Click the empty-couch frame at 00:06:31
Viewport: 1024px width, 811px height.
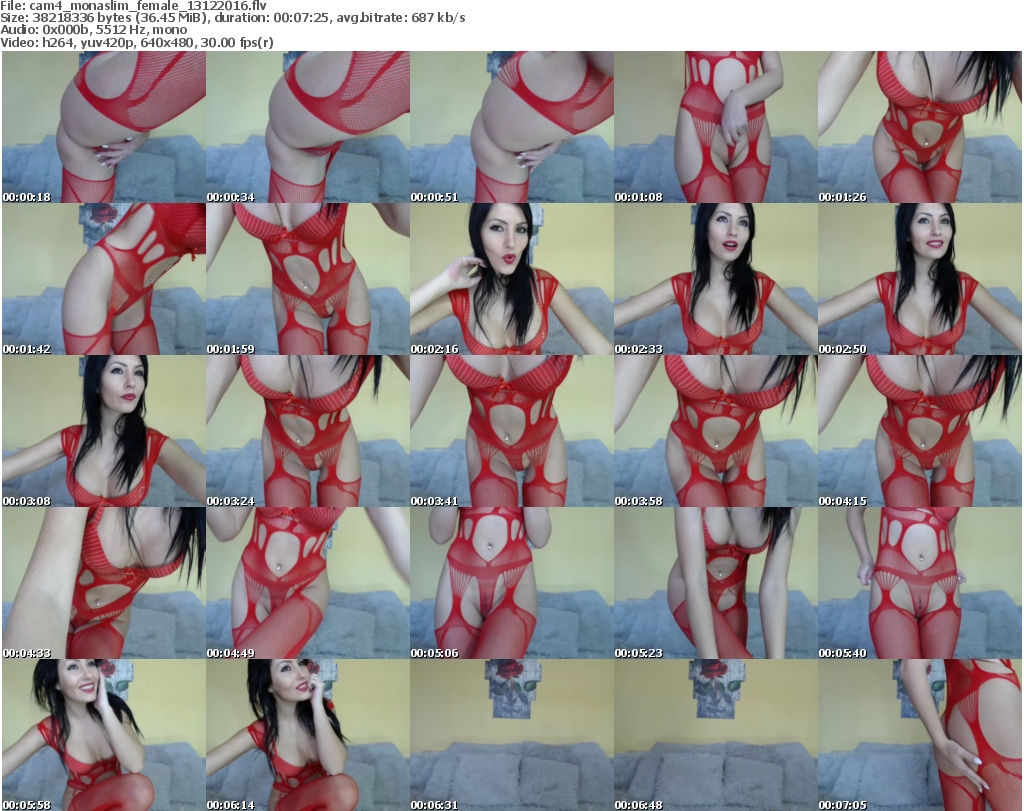(511, 735)
